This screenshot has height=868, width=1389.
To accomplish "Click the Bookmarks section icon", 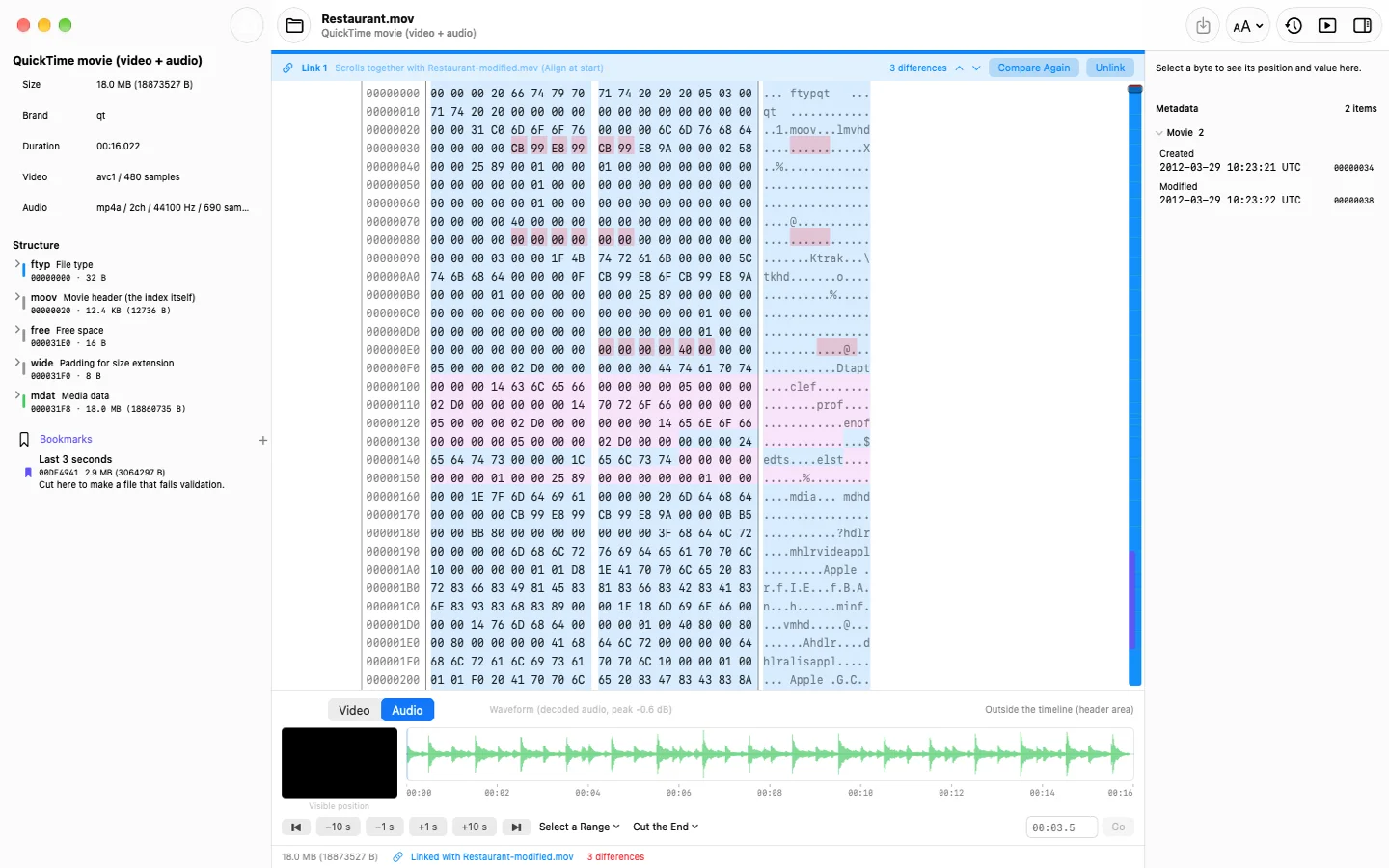I will (24, 440).
